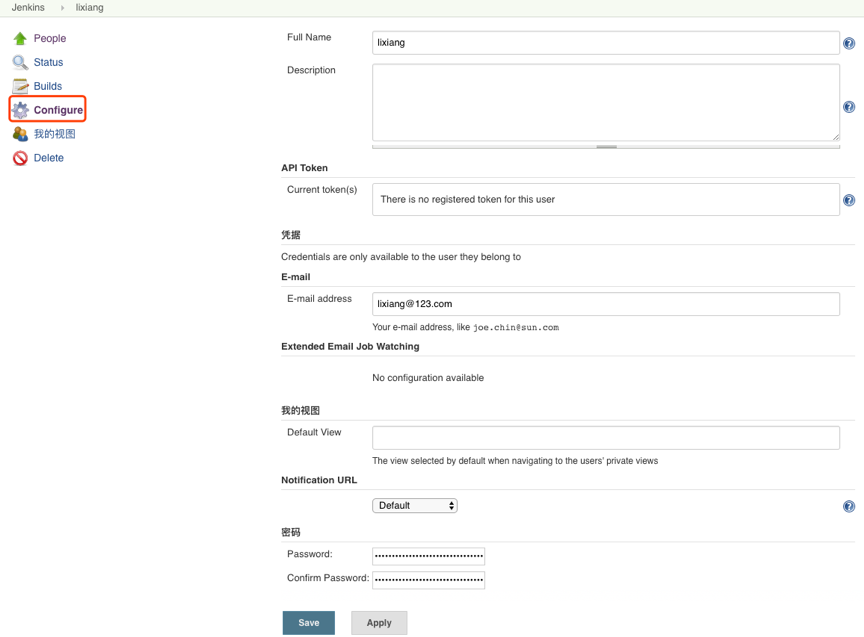Show help for Notification URL
This screenshot has height=637, width=864.
(849, 506)
